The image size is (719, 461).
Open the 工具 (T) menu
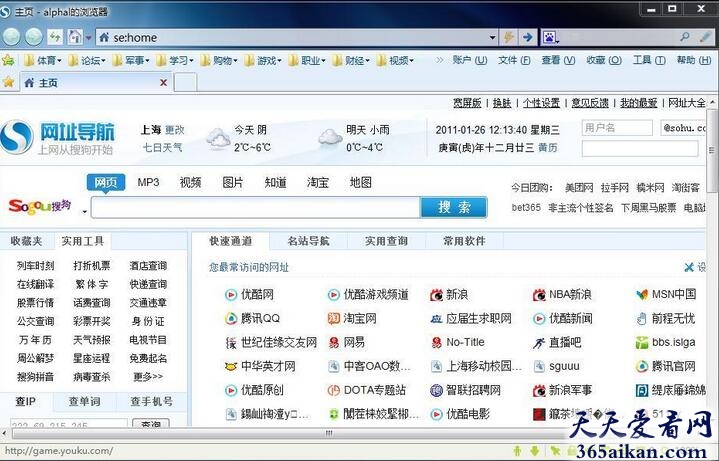click(649, 60)
